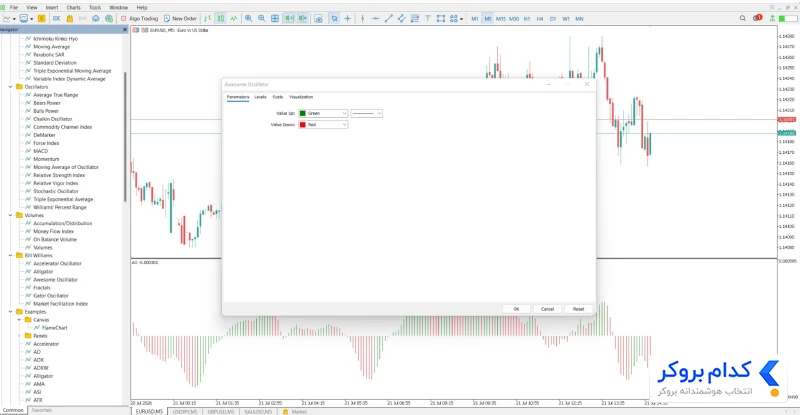Open the Value Up Green color dropdown
Screen dimensions: 800x415
click(x=323, y=113)
